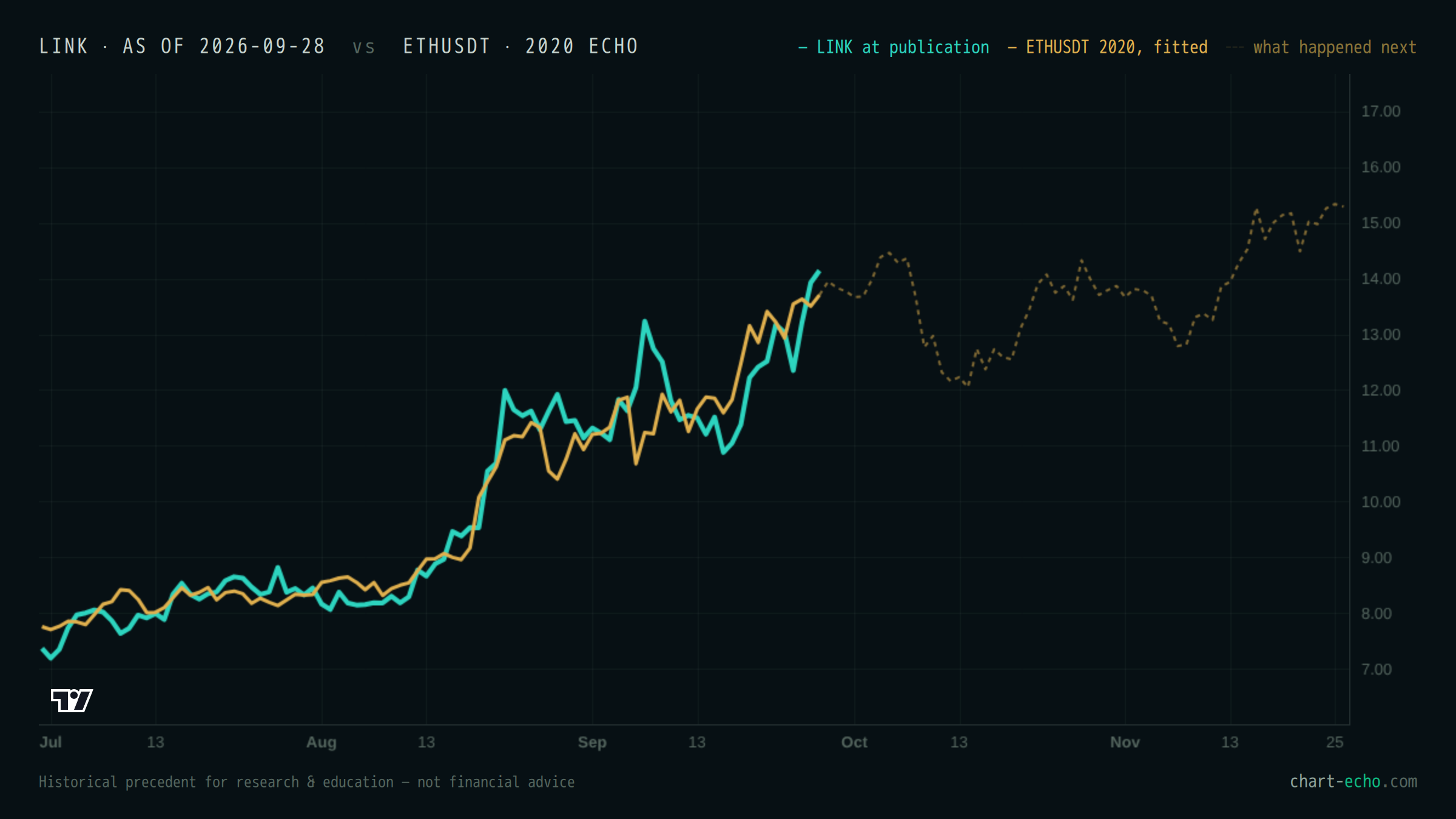Click the 7.00 price axis label
Viewport: 1456px width, 819px height.
pos(1377,670)
